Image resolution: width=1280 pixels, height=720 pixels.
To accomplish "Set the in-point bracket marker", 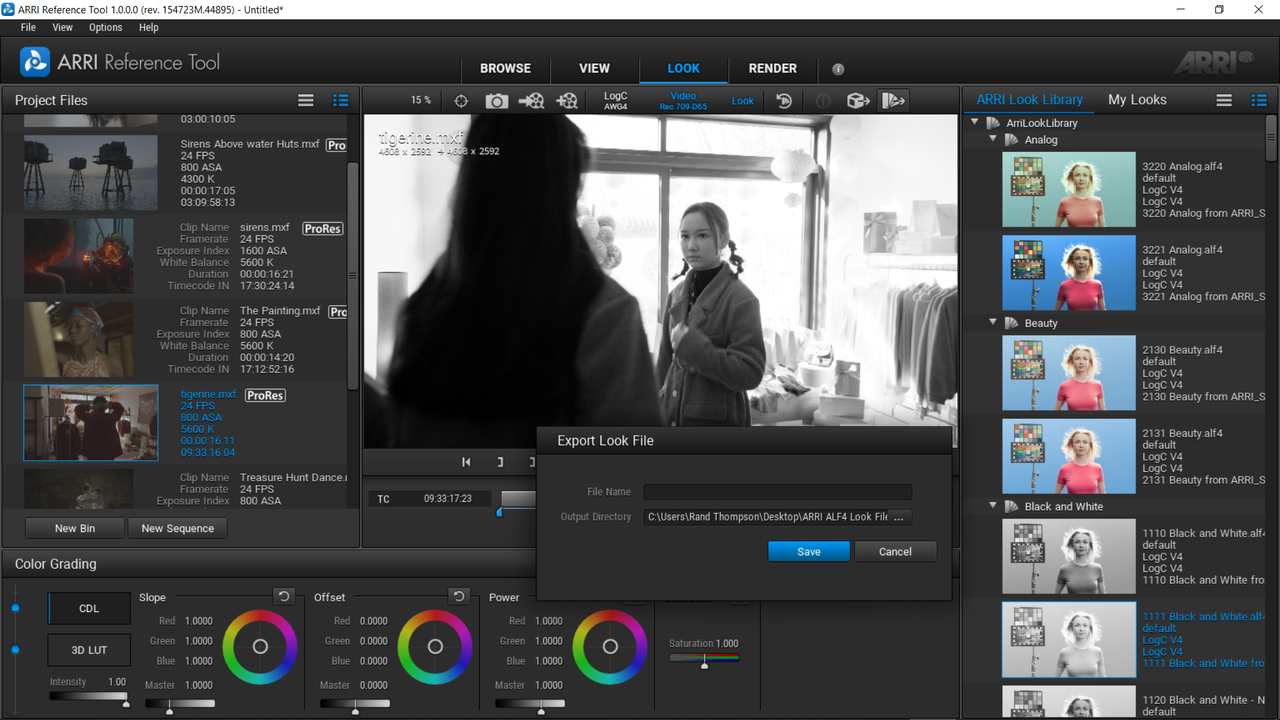I will 500,462.
